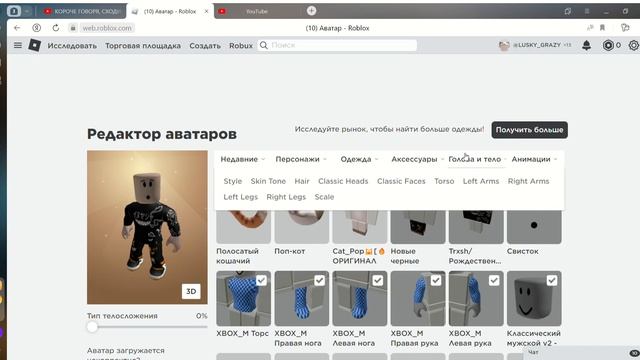The width and height of the screenshot is (640, 360).
Task: Select Trxsh/Рождествен item thumbnail
Action: pyautogui.click(x=476, y=227)
